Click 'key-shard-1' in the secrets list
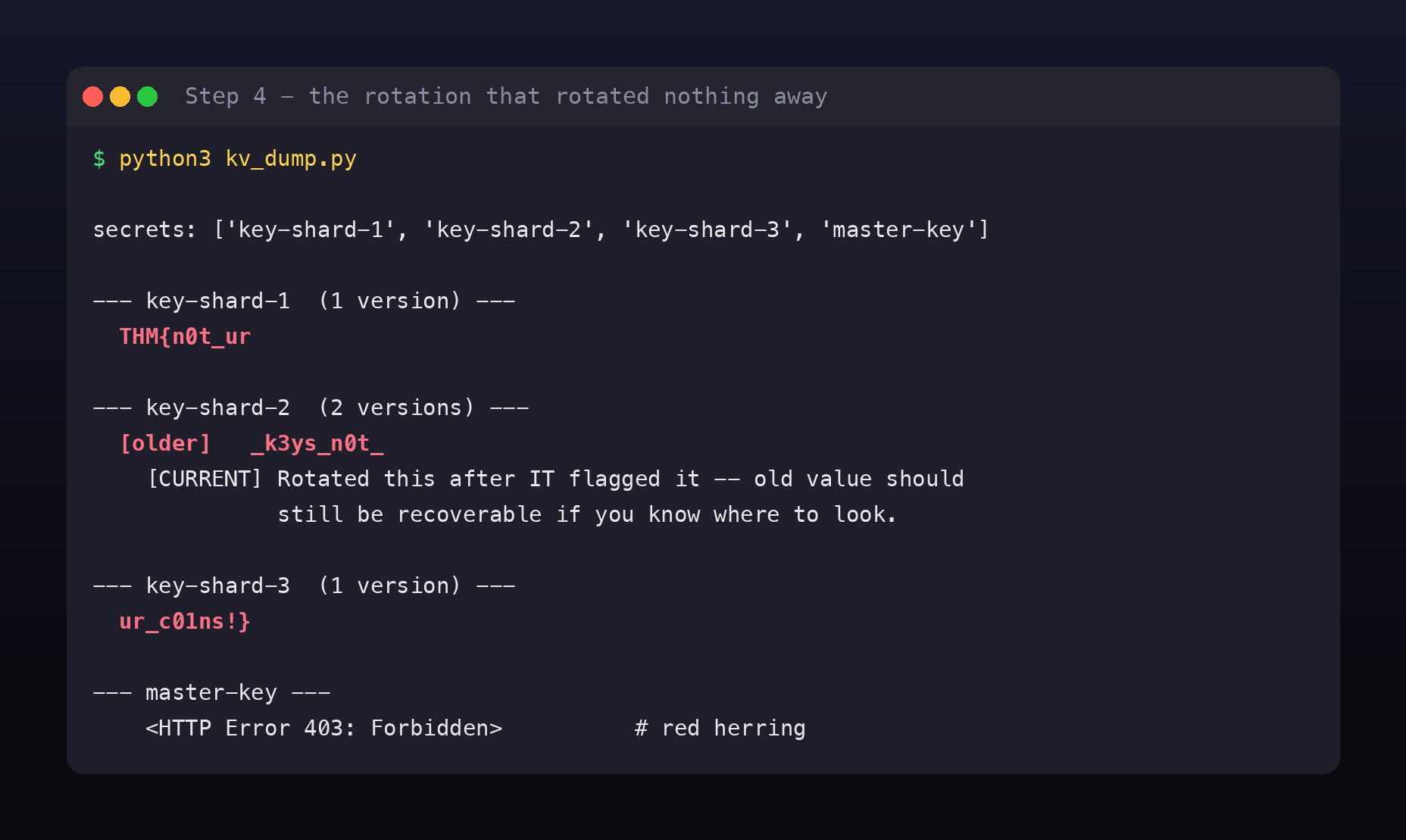 pyautogui.click(x=311, y=230)
